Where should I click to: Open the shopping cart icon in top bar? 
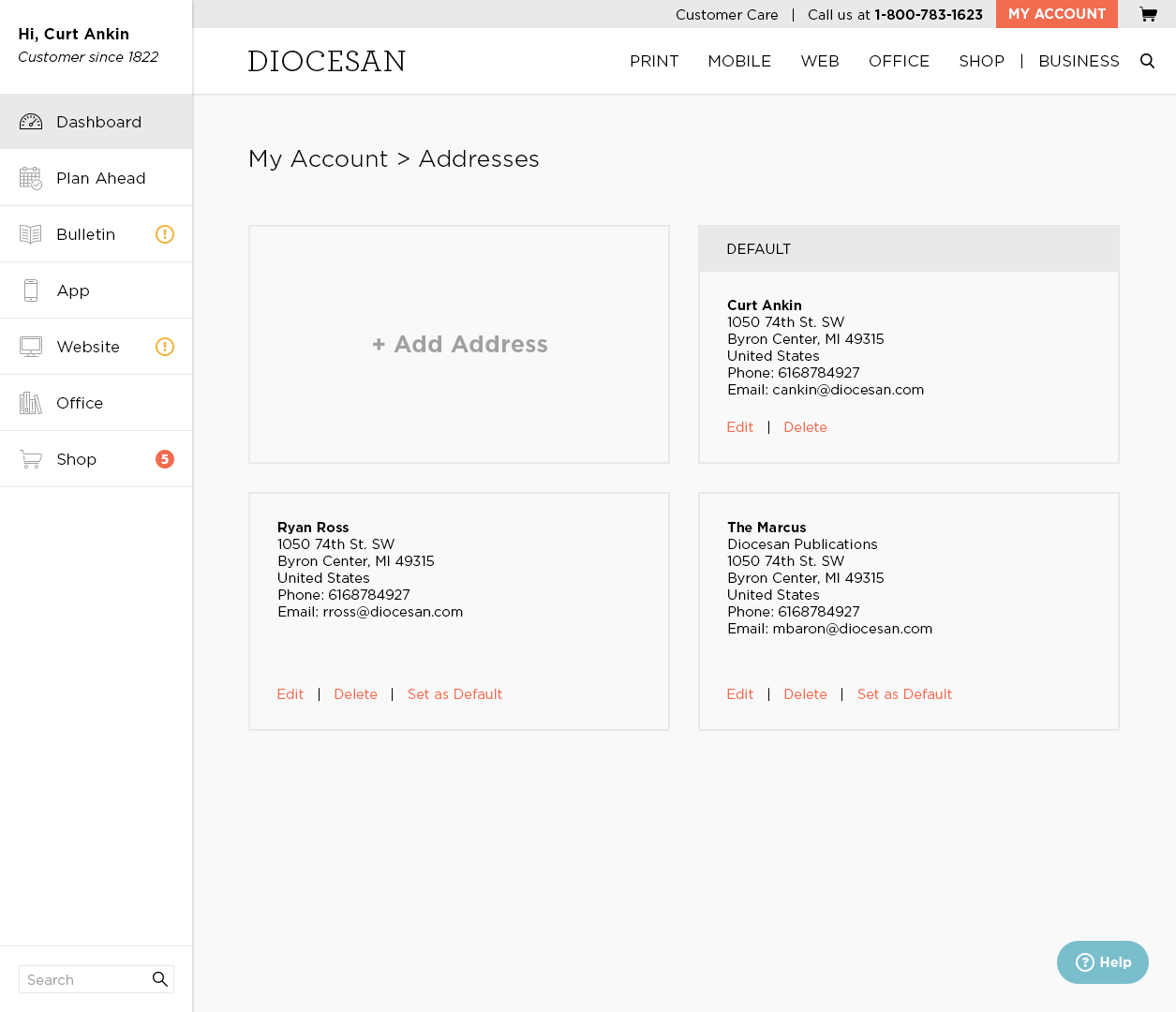(1148, 14)
